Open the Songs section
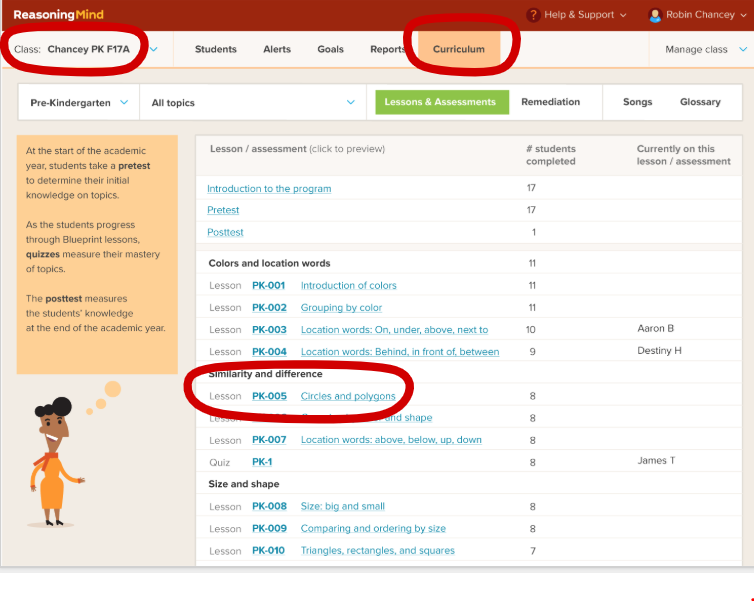Image resolution: width=754 pixels, height=601 pixels. [x=637, y=102]
